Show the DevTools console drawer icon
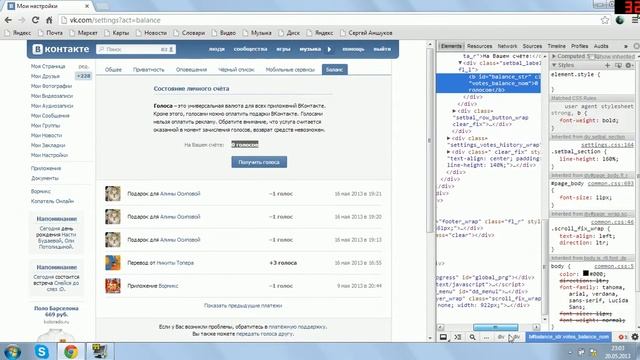Viewport: 640px width, 360px height. 458,337
